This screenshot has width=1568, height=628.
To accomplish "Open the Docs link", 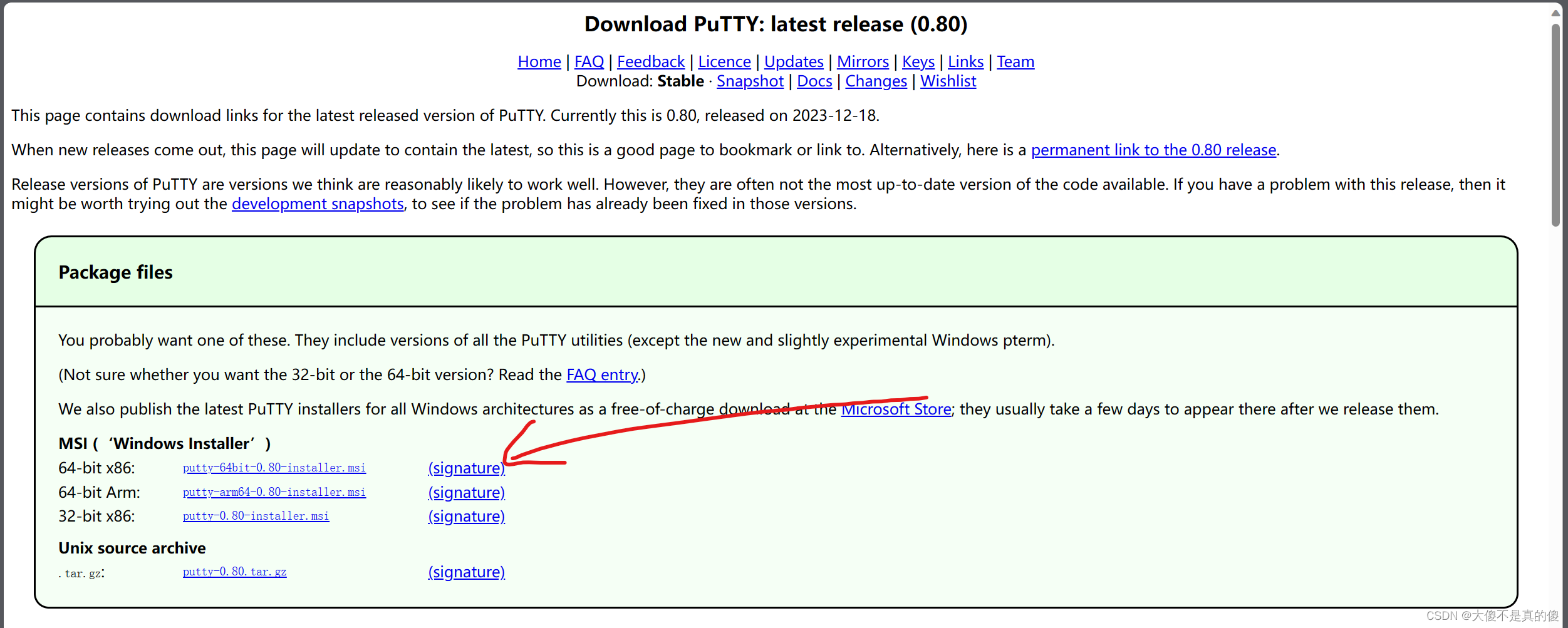I will point(814,81).
